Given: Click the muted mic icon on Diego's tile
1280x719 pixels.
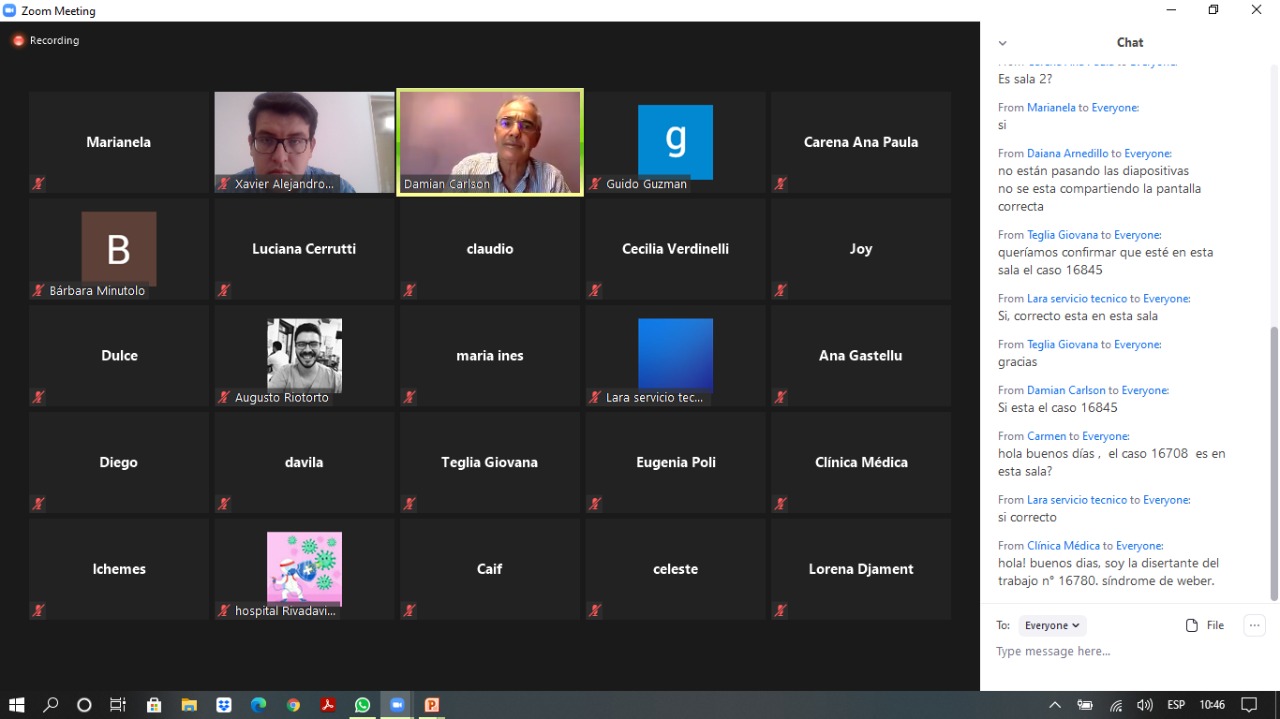Looking at the screenshot, I should coord(39,504).
